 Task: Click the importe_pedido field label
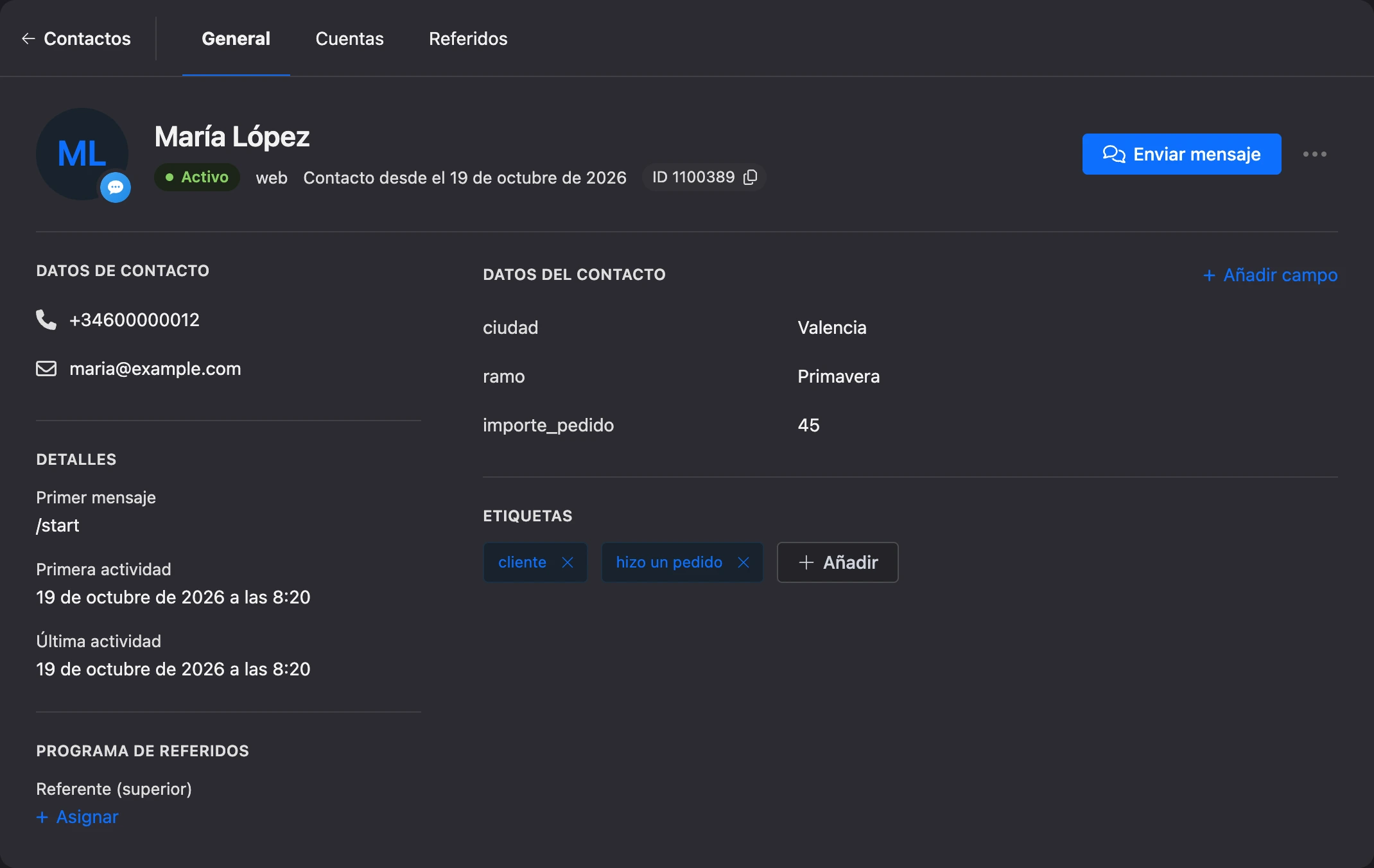(548, 425)
